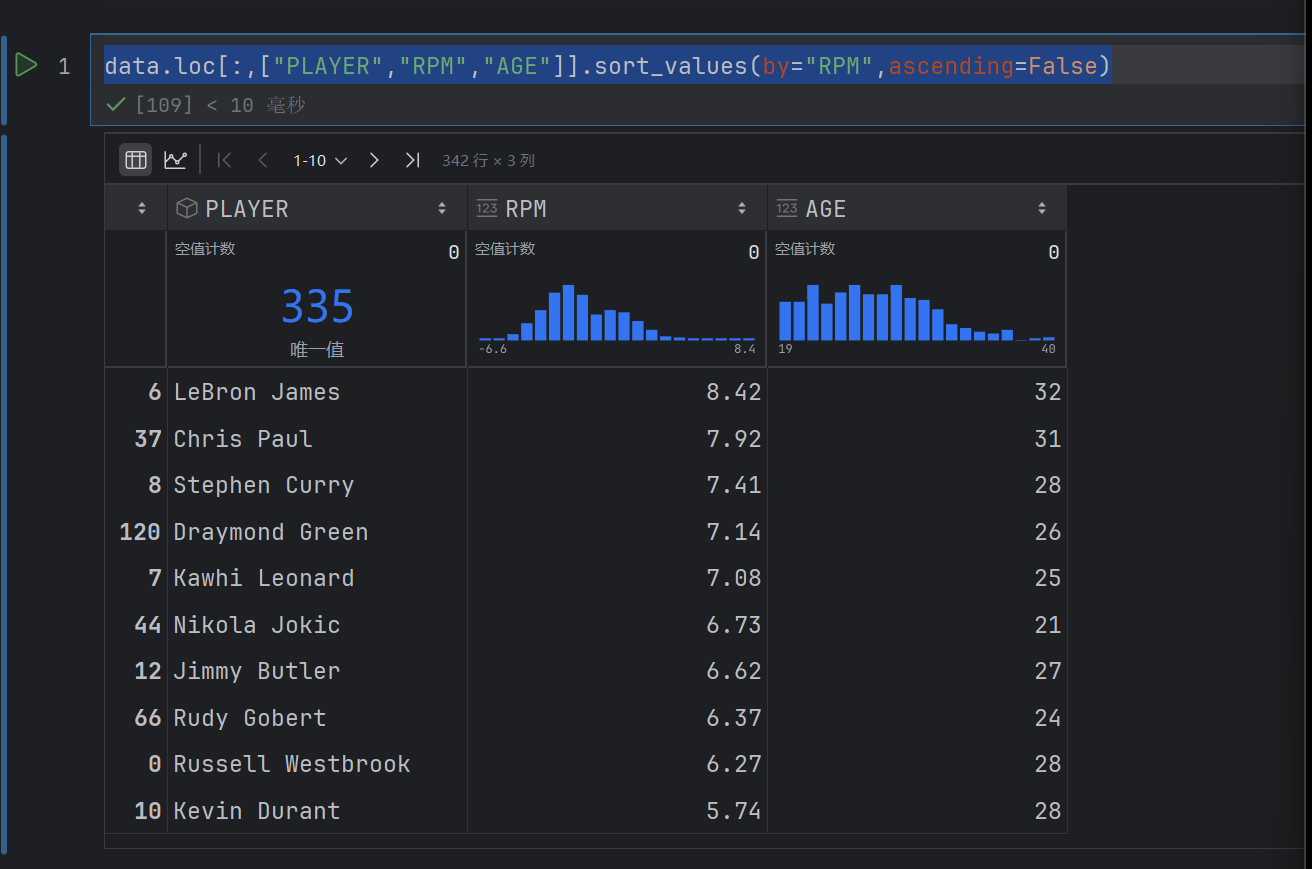Jump to last page of results
Screen dimensions: 1312x869
412,160
